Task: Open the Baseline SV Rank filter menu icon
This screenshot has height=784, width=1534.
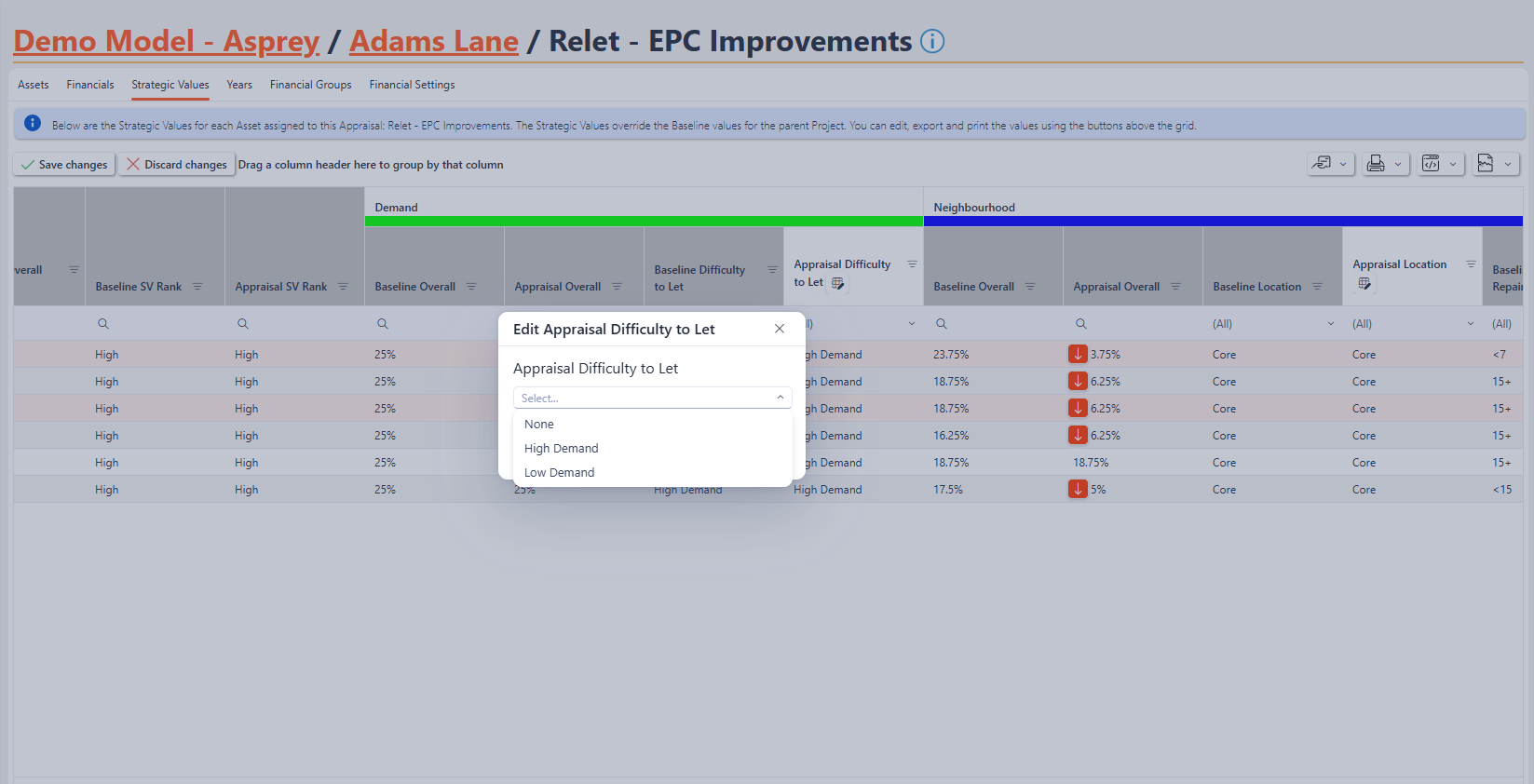Action: (x=197, y=287)
